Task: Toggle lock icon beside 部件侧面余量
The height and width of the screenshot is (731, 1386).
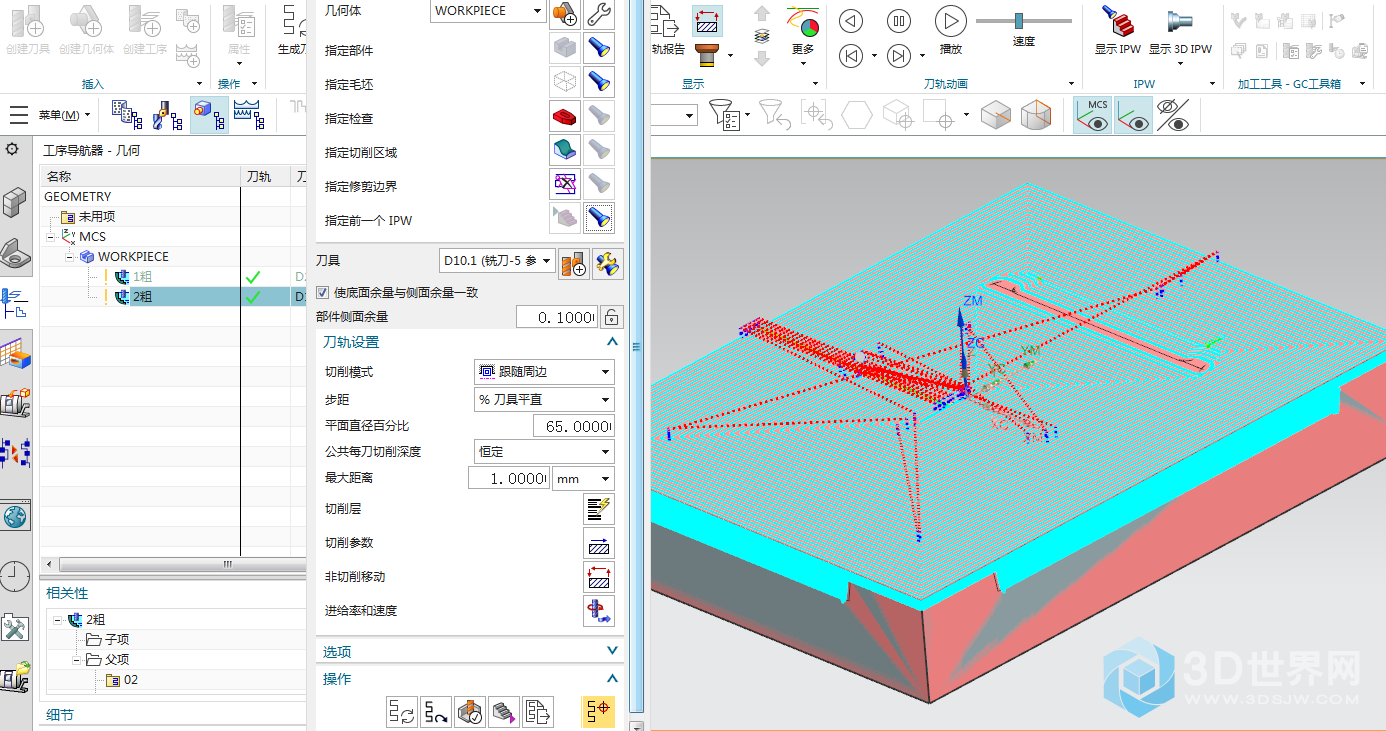Action: (x=611, y=318)
